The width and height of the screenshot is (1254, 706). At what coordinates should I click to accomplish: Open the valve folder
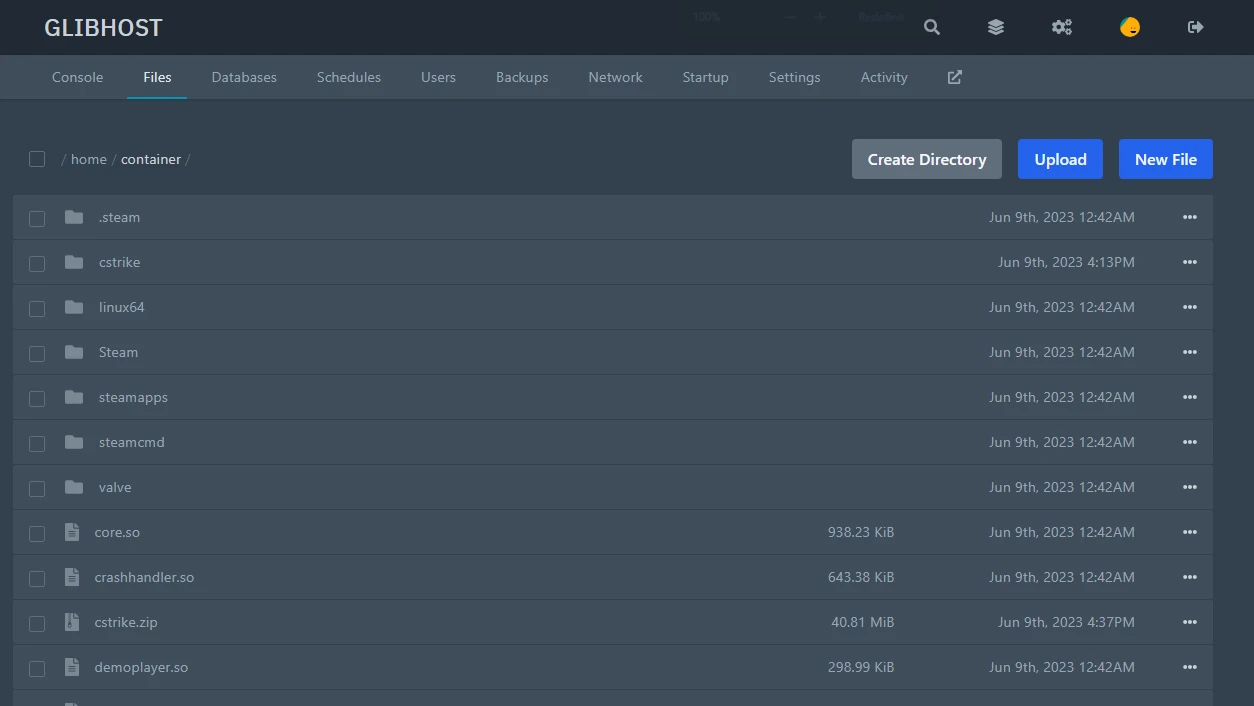pos(115,487)
